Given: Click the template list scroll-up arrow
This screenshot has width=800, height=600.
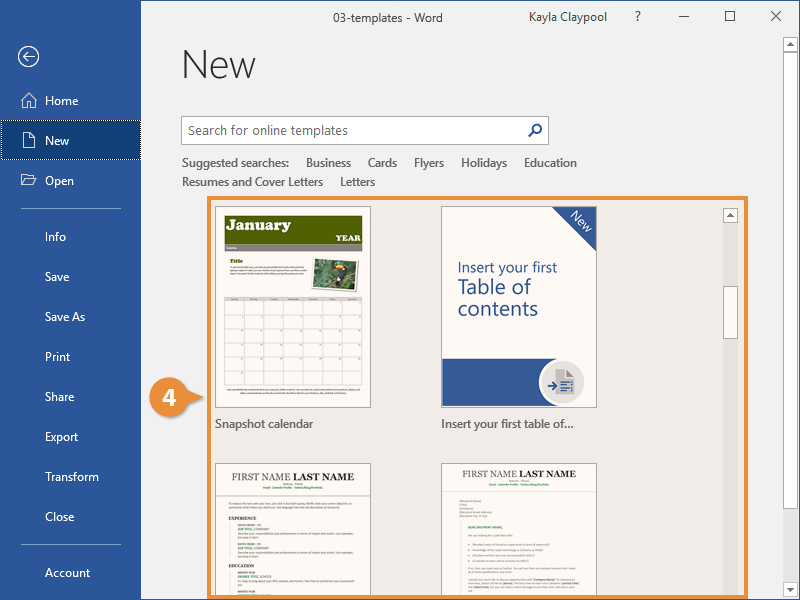Looking at the screenshot, I should (x=731, y=215).
